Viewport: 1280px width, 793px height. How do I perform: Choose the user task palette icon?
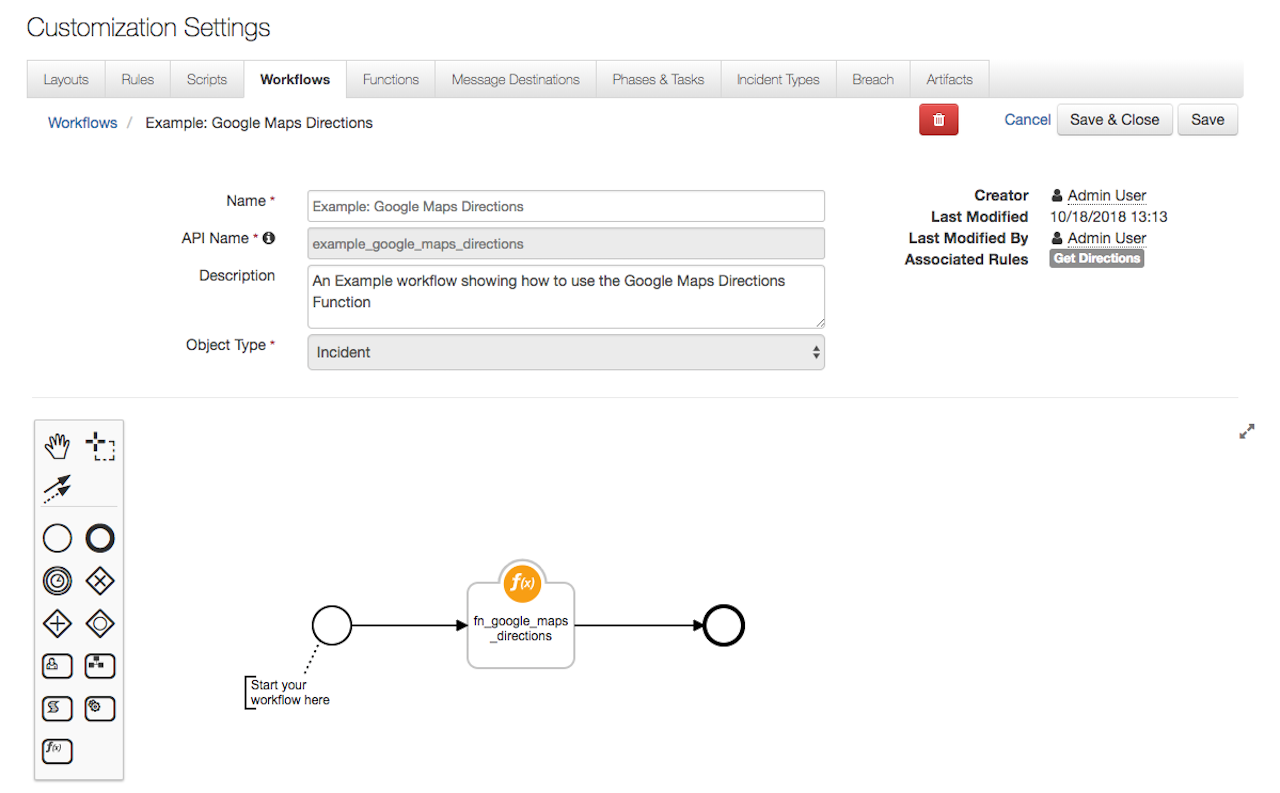tap(58, 665)
